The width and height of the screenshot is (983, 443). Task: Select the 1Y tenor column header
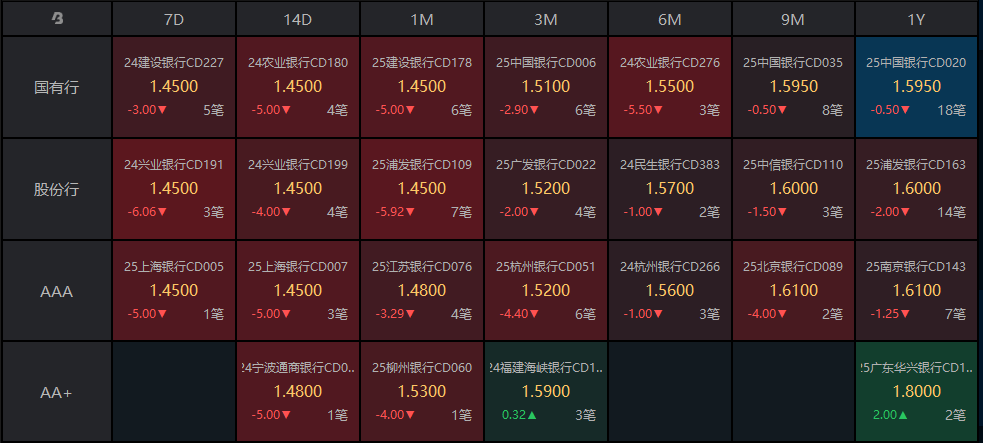[x=917, y=19]
